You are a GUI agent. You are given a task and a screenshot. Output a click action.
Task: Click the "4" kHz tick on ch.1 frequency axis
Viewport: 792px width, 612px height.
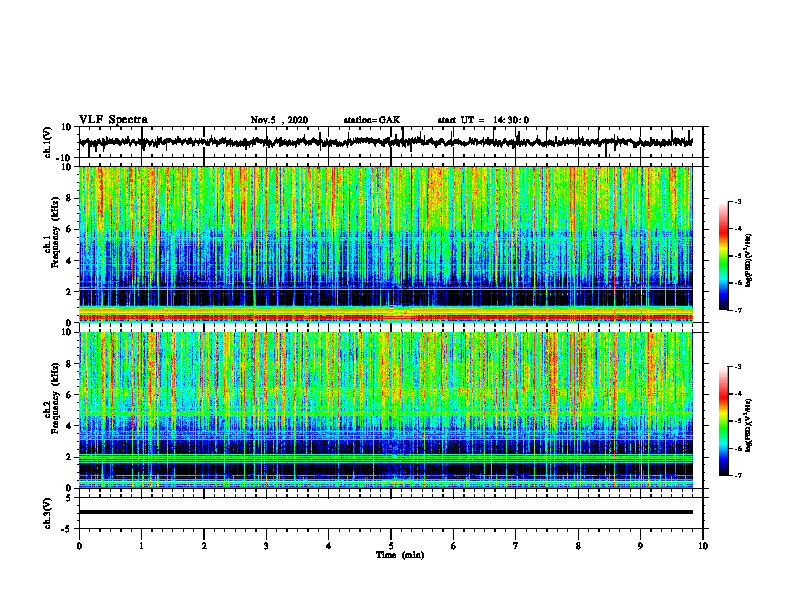pos(69,261)
